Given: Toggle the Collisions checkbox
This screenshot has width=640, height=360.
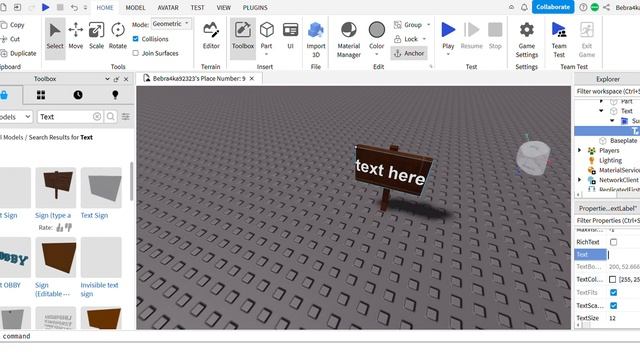Looking at the screenshot, I should [136, 39].
